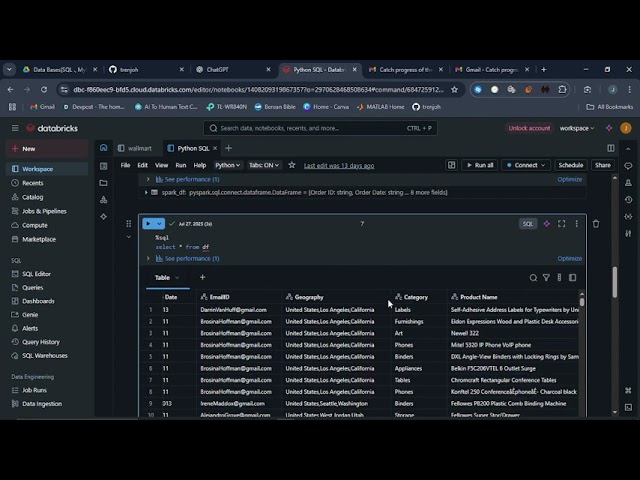The height and width of the screenshot is (480, 640).
Task: Expand the spark_df DataFrame schema
Action: click(146, 192)
